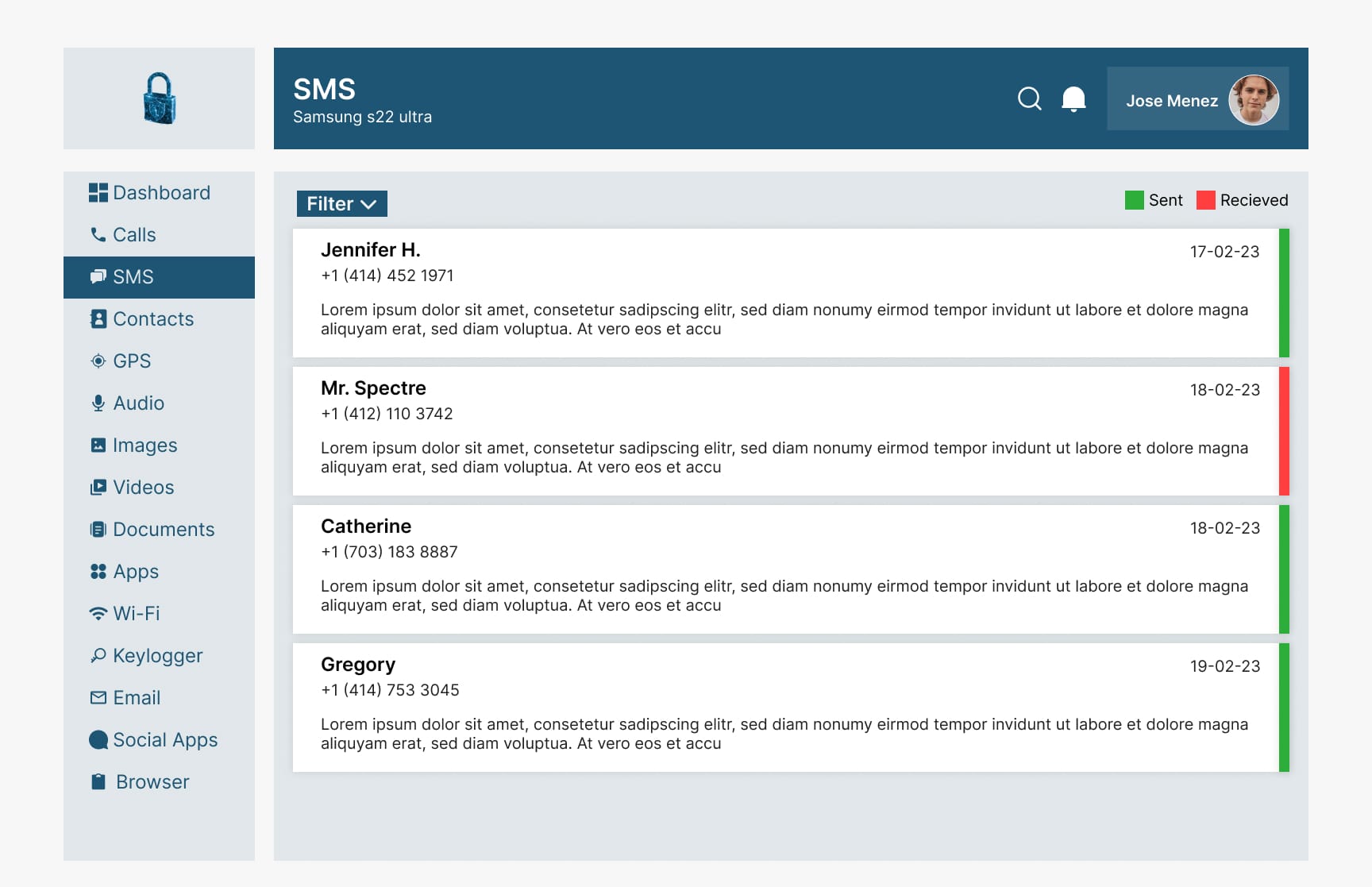Click the Dashboard grid icon
The height and width of the screenshot is (887, 1372).
click(x=98, y=193)
